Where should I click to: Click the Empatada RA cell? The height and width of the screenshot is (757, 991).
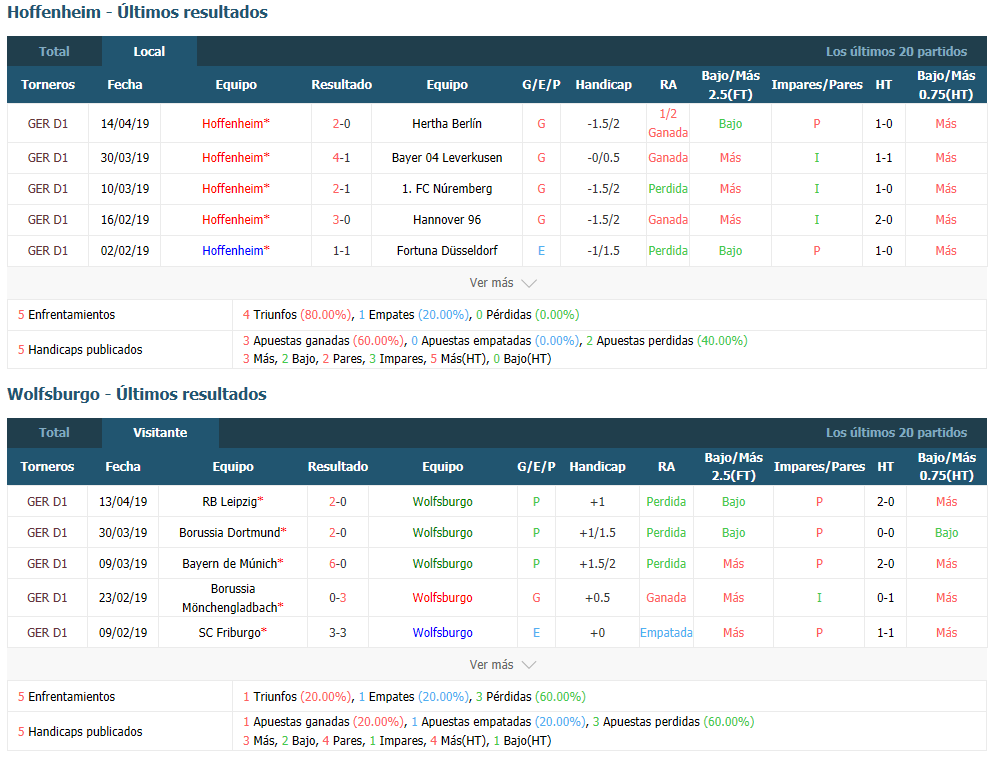tap(666, 633)
